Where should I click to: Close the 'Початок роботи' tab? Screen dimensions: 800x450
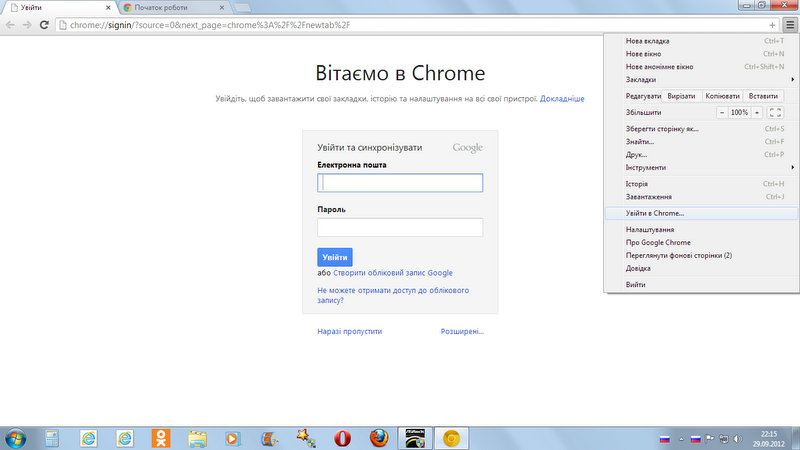tap(221, 8)
